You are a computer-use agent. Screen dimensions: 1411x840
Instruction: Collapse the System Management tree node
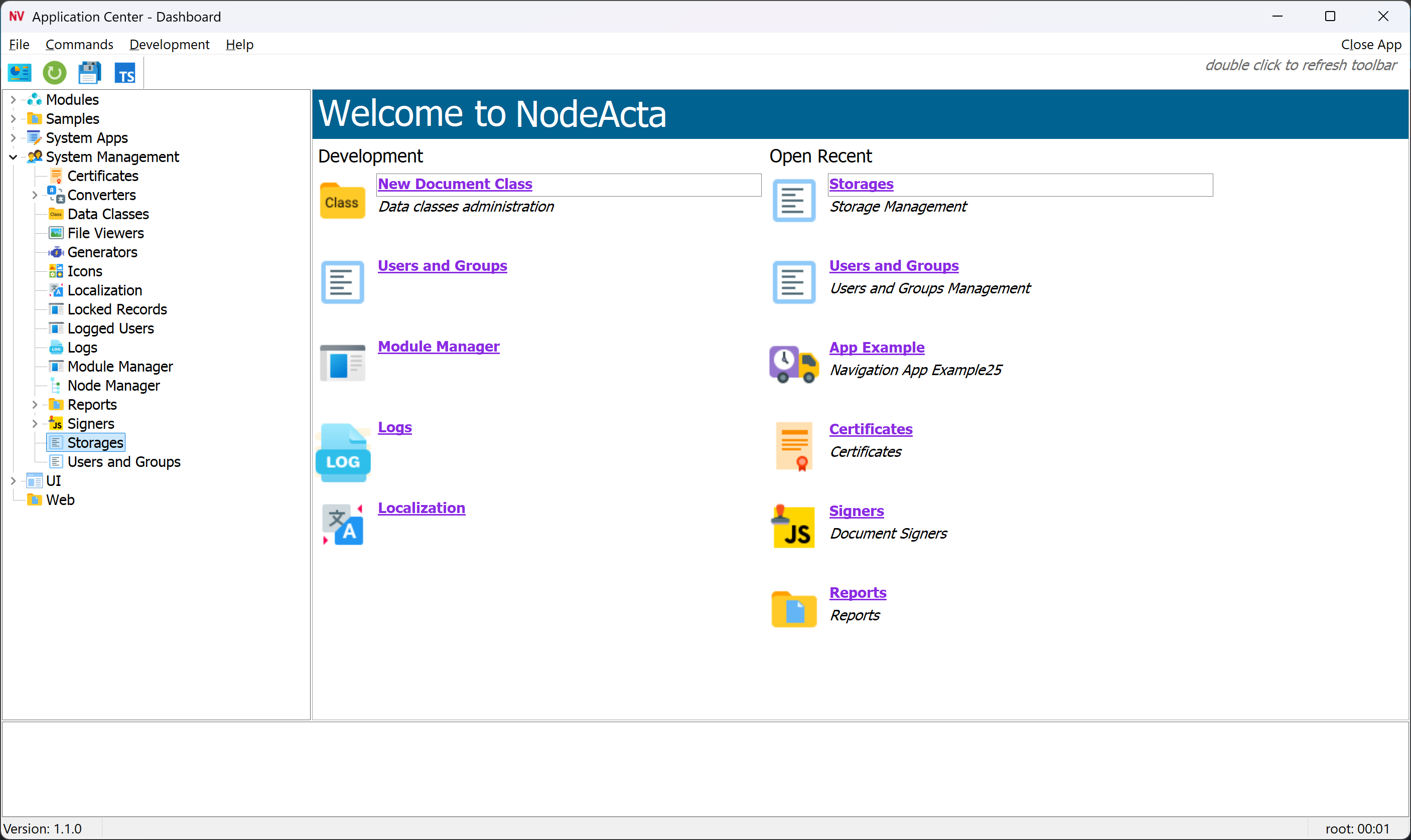[13, 157]
